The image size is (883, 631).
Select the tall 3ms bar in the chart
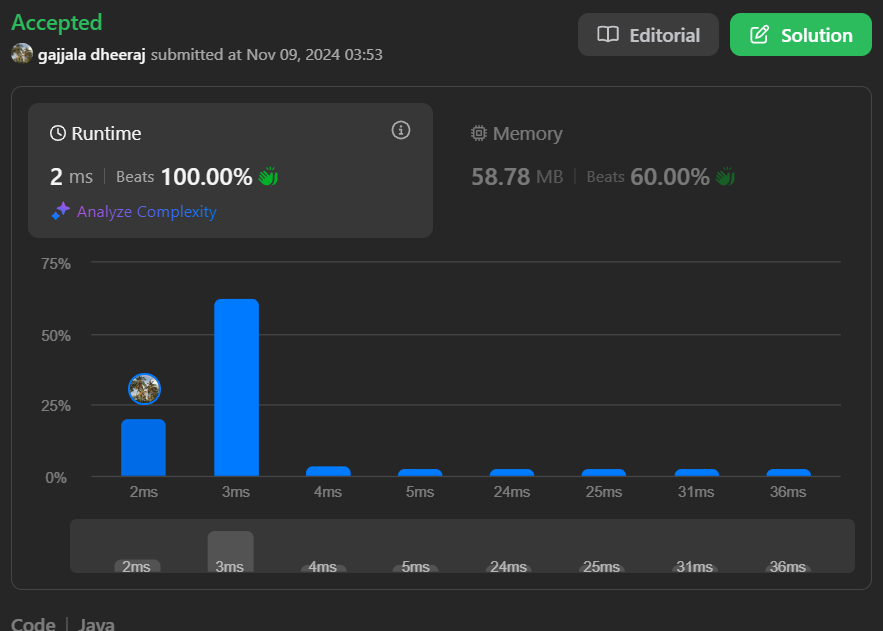coord(236,387)
